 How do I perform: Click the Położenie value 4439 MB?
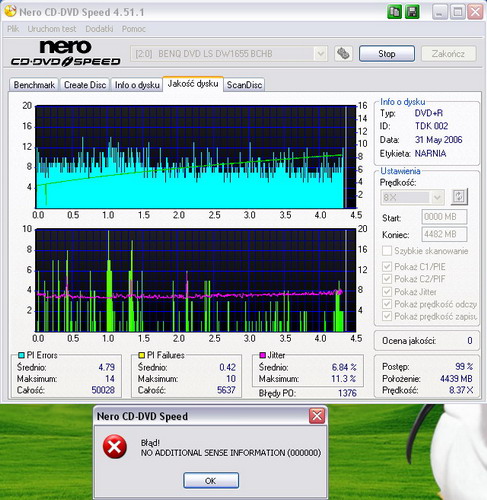point(456,379)
